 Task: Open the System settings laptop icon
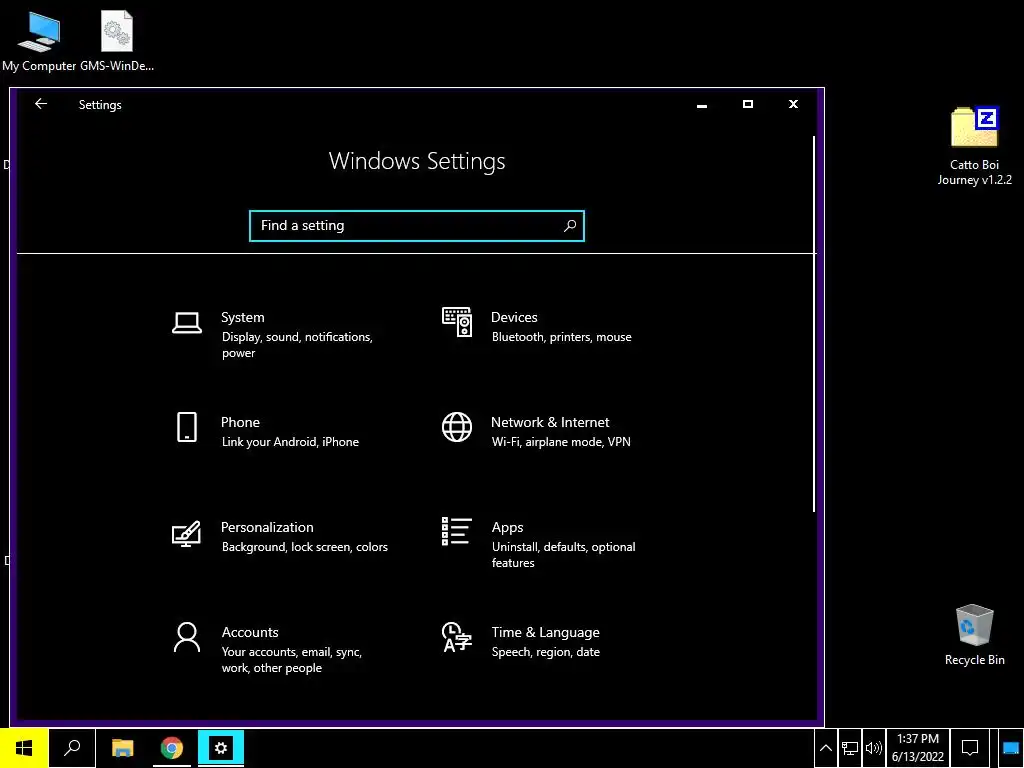point(187,323)
